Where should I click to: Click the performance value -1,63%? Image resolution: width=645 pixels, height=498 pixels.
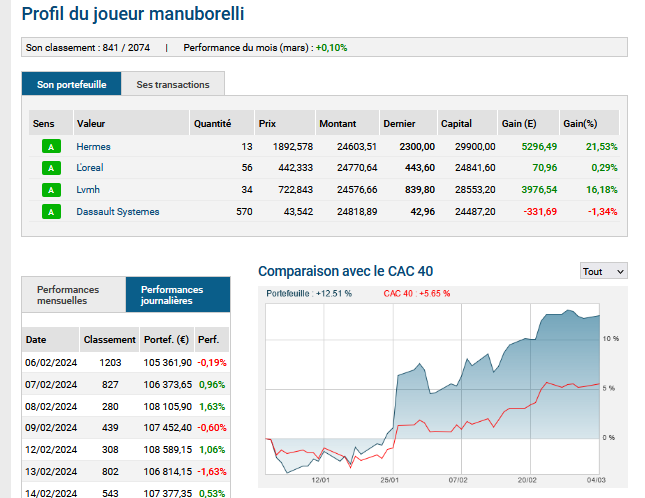pyautogui.click(x=212, y=471)
